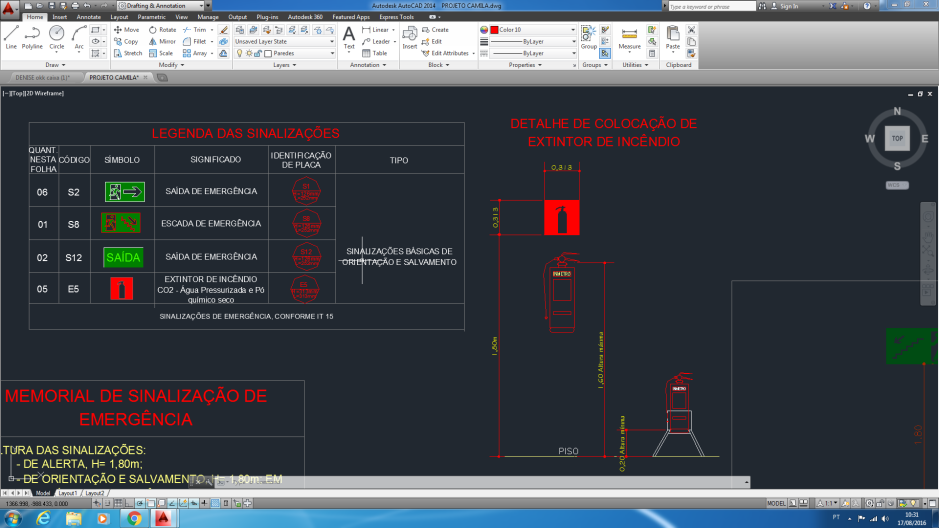This screenshot has width=939, height=528.
Task: Click the Group objects icon
Action: [589, 36]
